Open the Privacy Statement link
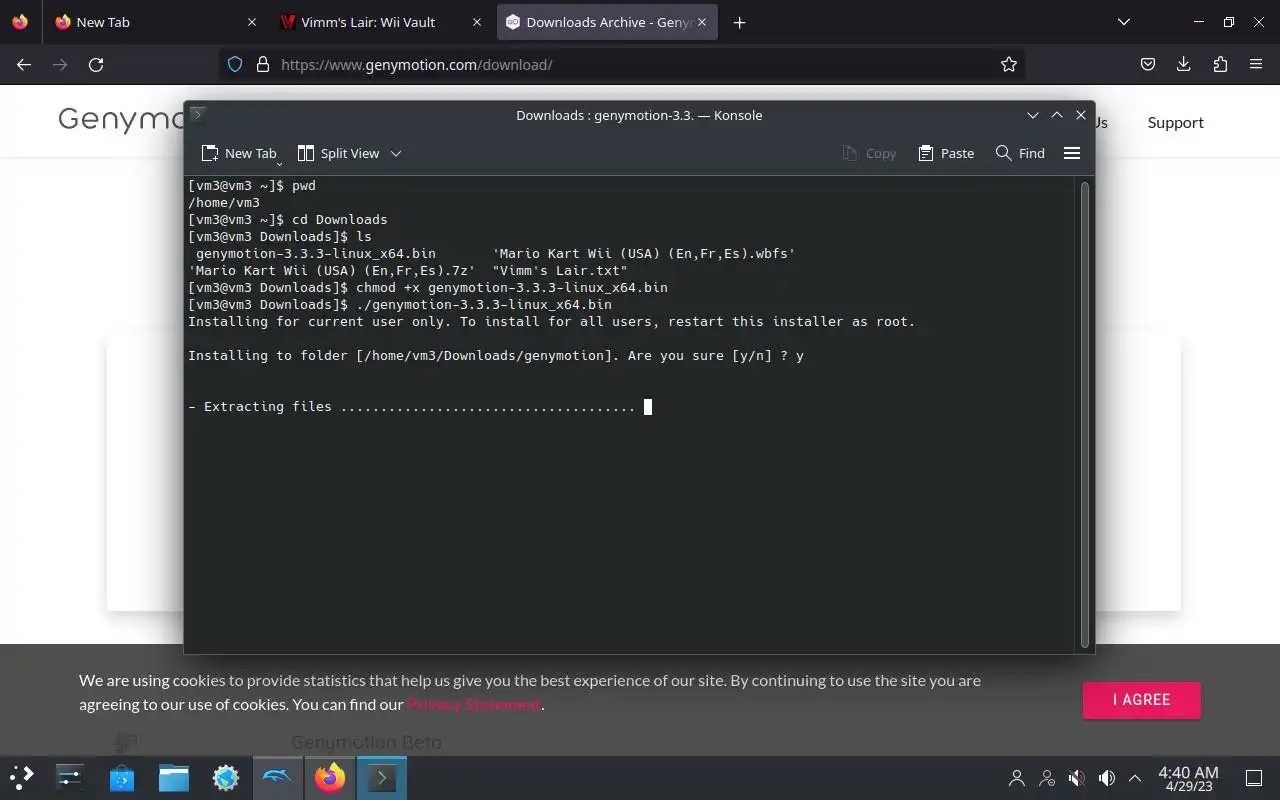This screenshot has width=1280, height=800. coord(474,704)
